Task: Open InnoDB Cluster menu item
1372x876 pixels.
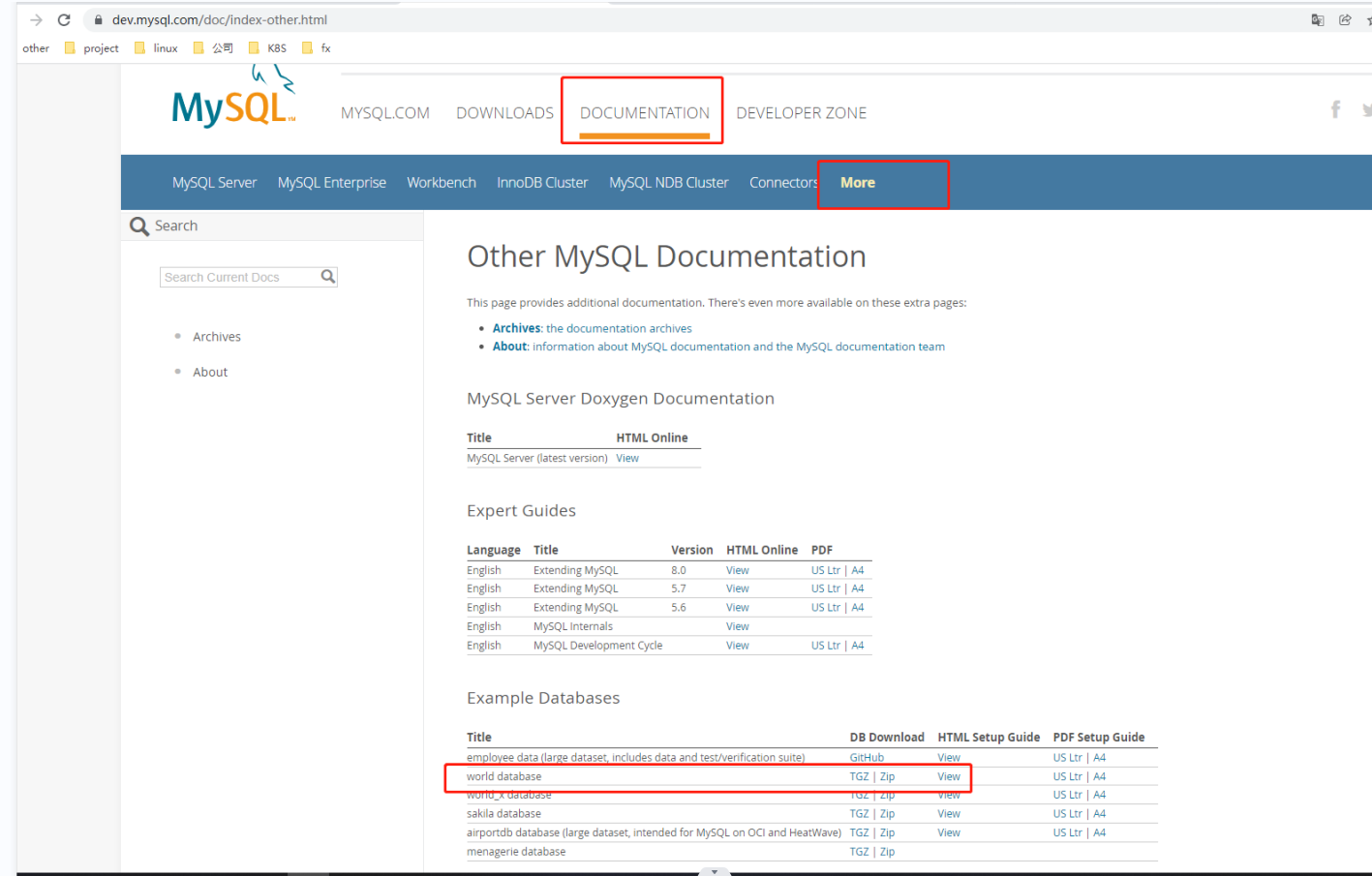Action: coord(542,183)
